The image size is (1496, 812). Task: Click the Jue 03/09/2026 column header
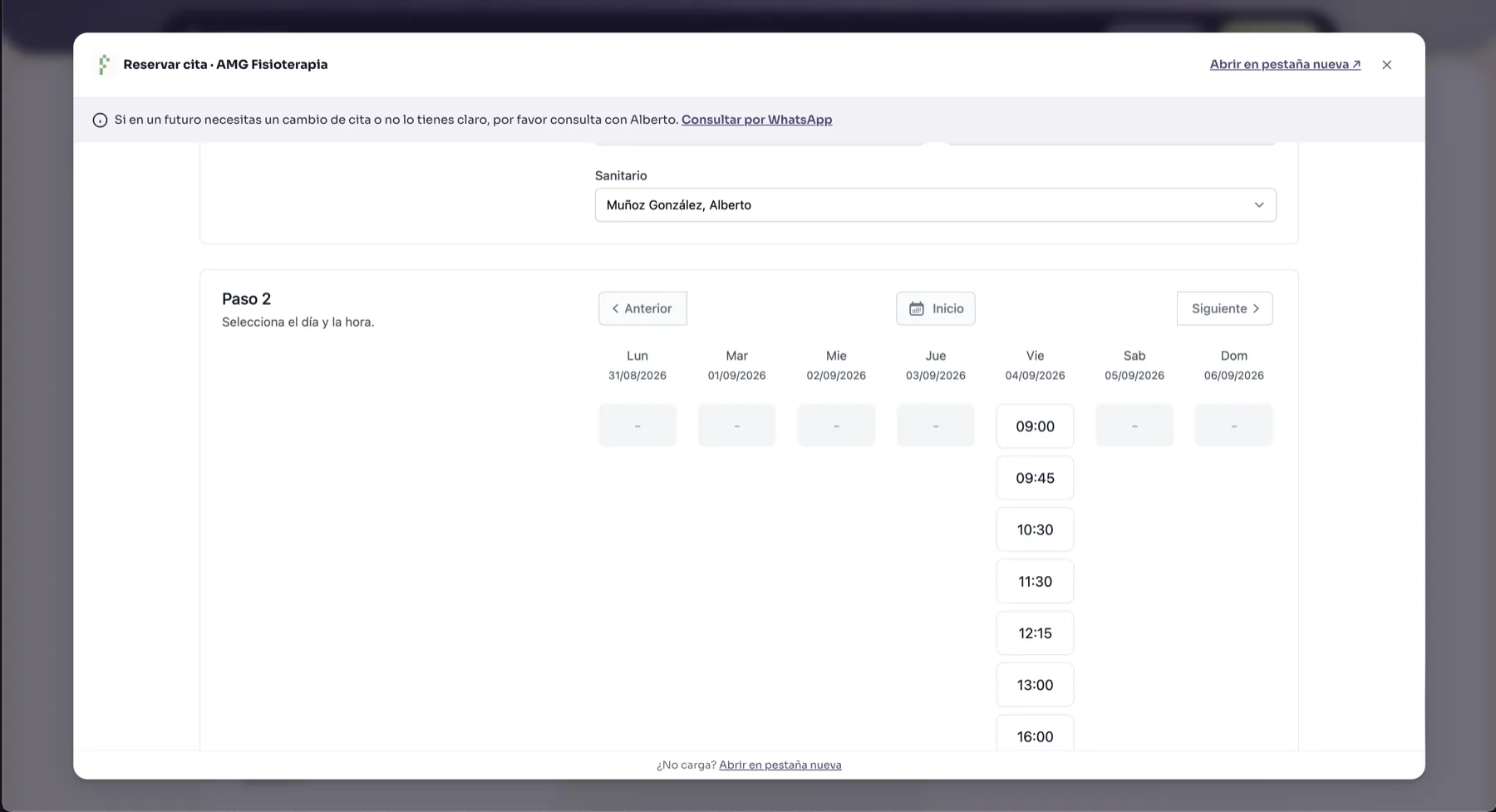936,365
